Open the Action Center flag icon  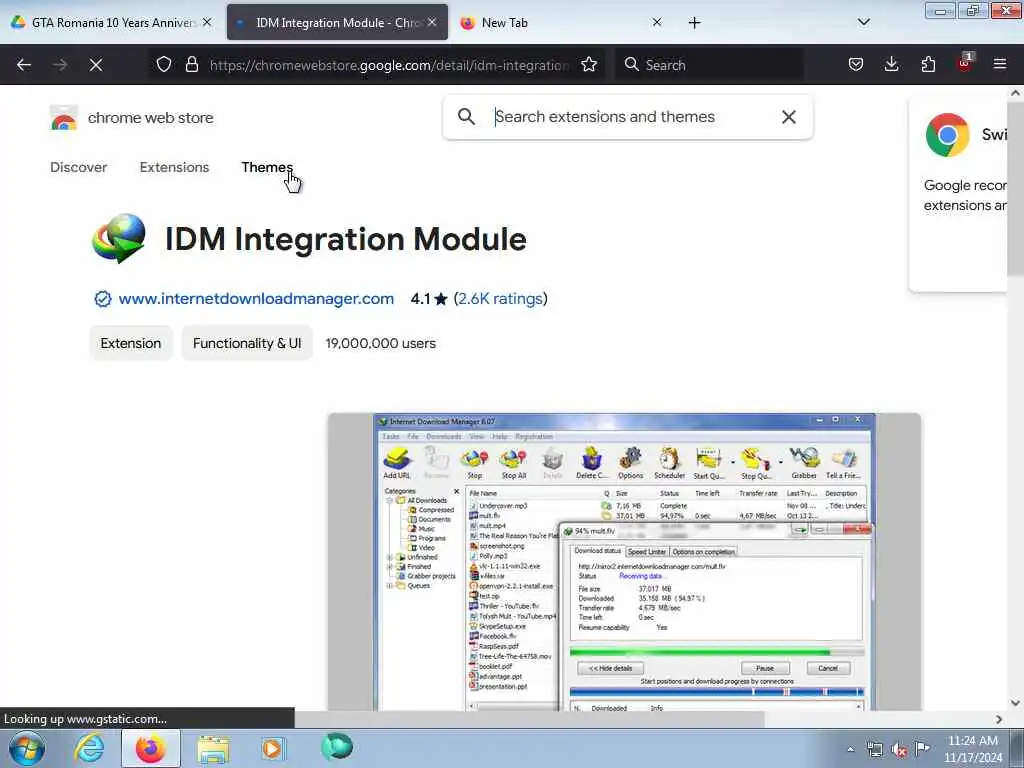(x=922, y=749)
